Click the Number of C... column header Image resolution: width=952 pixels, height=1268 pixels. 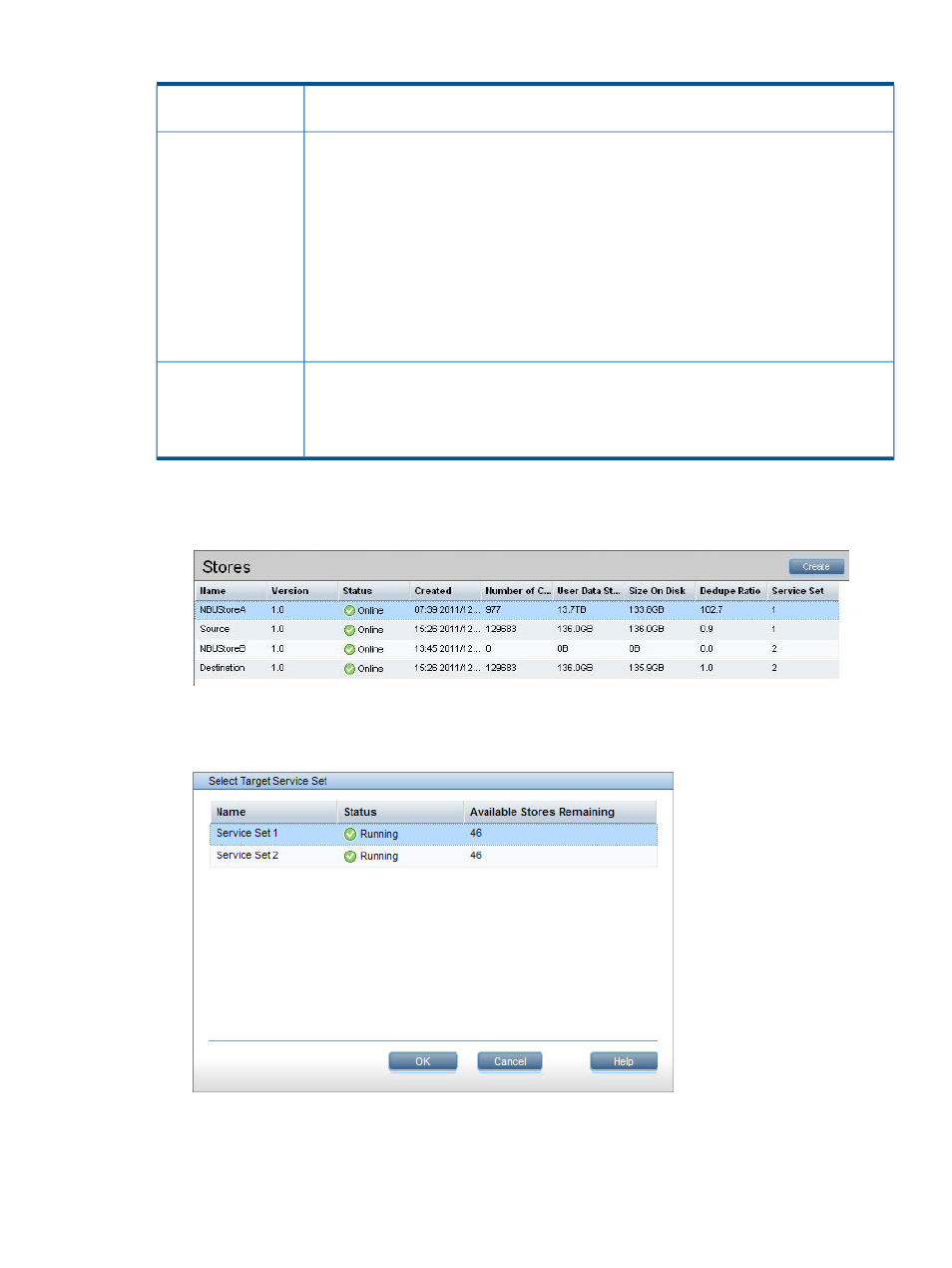tap(517, 591)
